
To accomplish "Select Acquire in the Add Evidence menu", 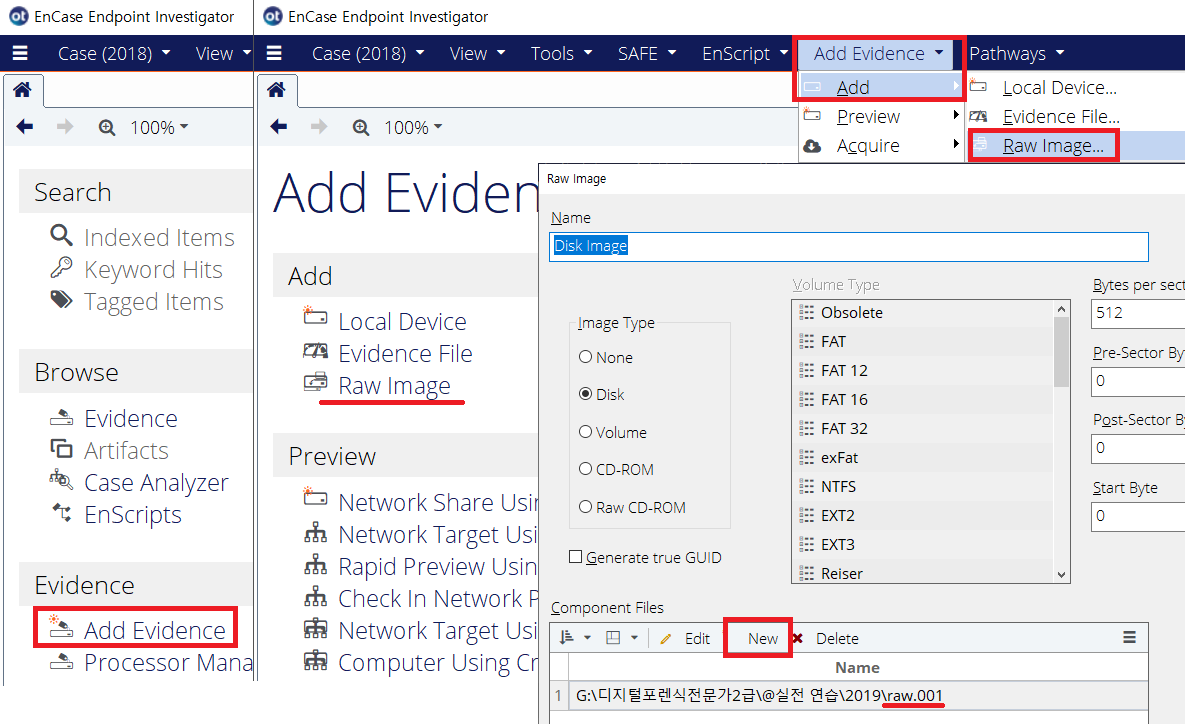I will point(867,146).
